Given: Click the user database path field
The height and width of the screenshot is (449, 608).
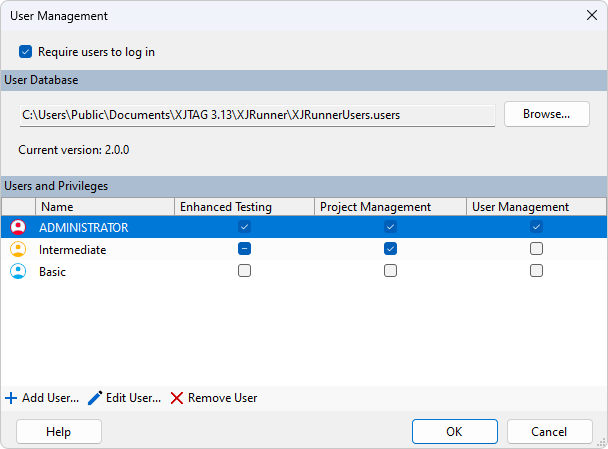Looking at the screenshot, I should (257, 115).
